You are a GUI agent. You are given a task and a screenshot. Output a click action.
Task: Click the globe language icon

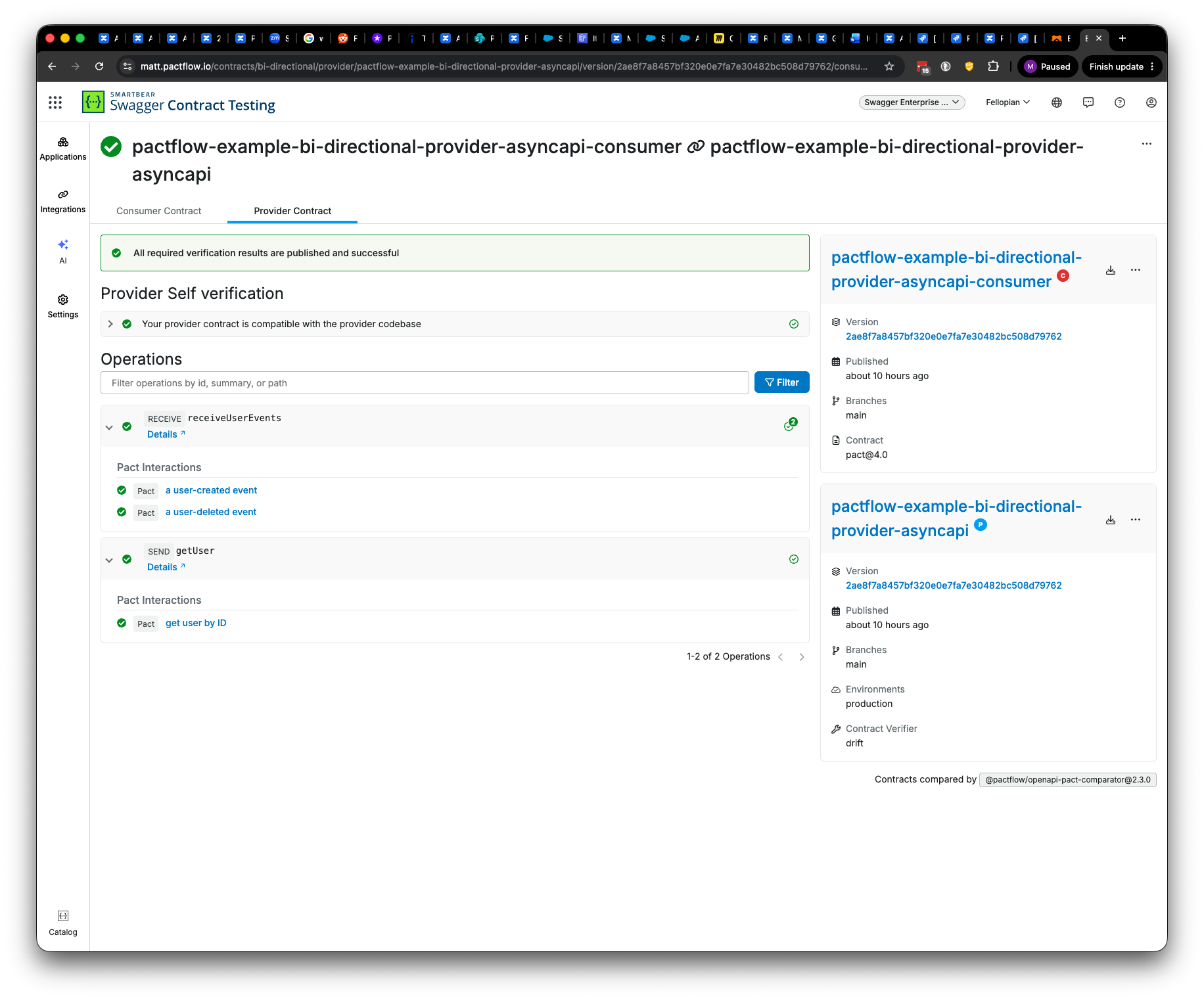point(1057,102)
